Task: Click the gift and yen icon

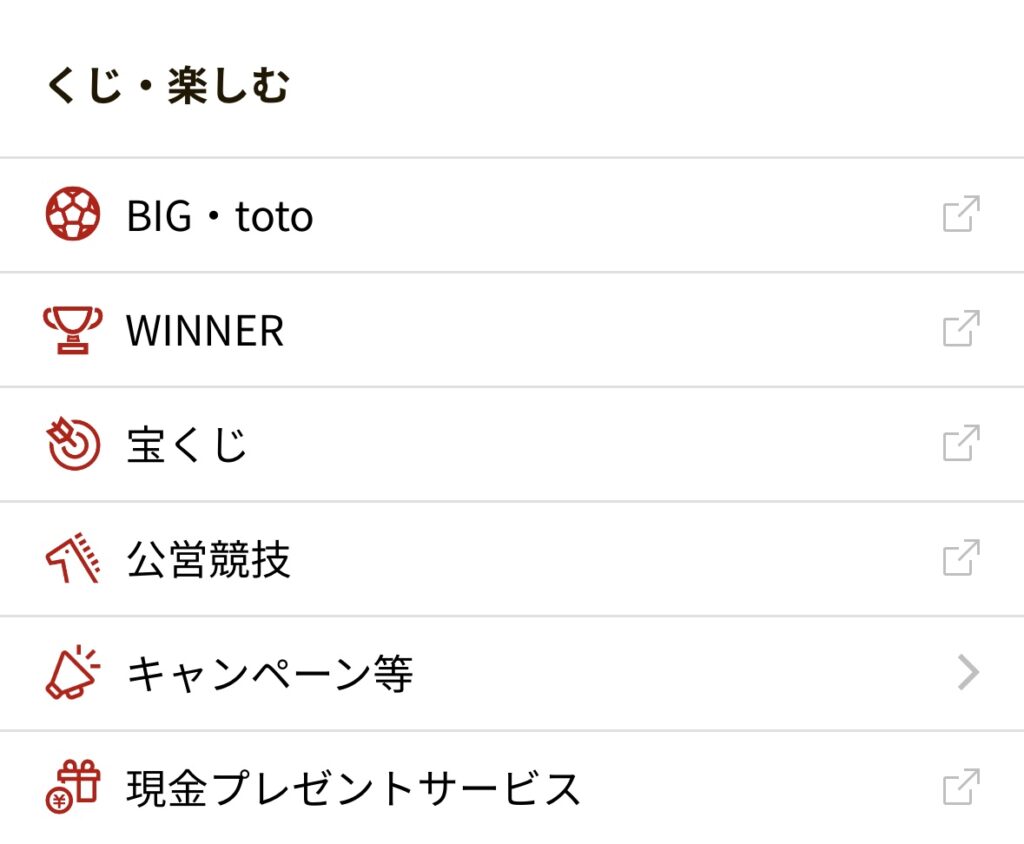Action: click(73, 787)
